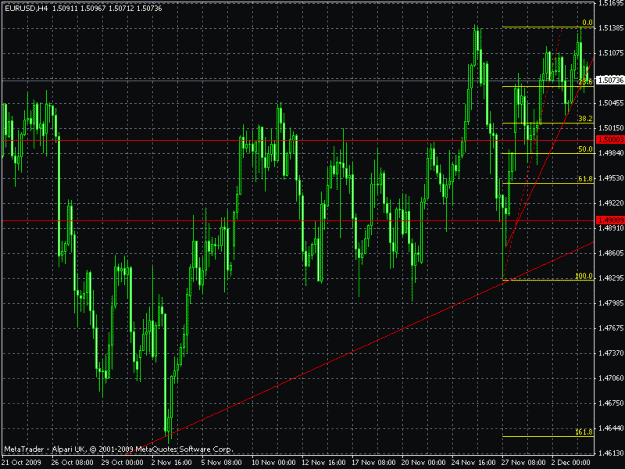Image resolution: width=625 pixels, height=469 pixels.
Task: Click the 17 Nov 08:00 date label
Action: [373, 463]
